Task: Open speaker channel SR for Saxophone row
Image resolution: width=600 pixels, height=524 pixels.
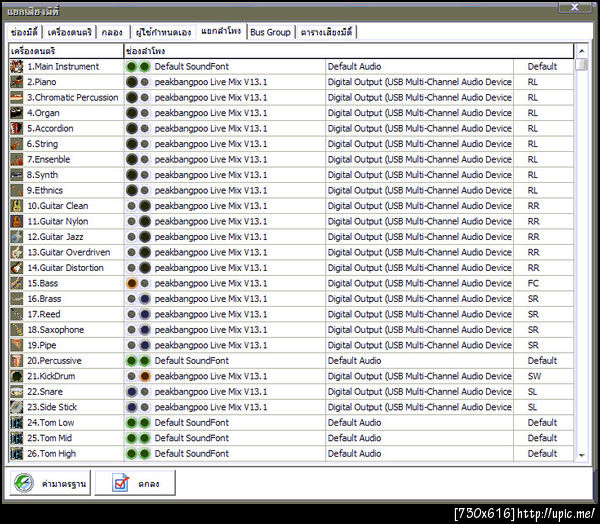Action: click(x=533, y=330)
